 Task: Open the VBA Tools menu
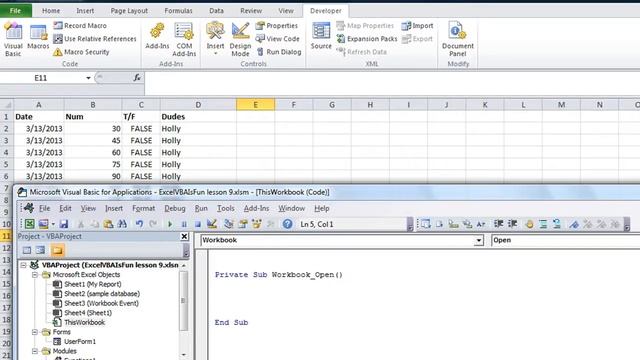point(225,208)
